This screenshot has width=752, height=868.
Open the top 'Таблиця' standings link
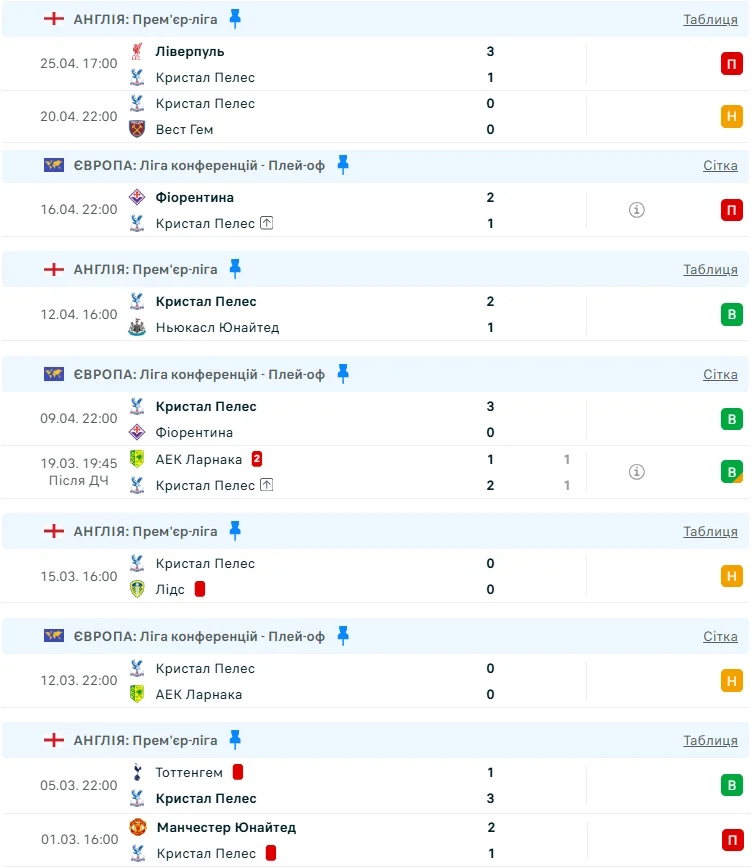tap(710, 19)
